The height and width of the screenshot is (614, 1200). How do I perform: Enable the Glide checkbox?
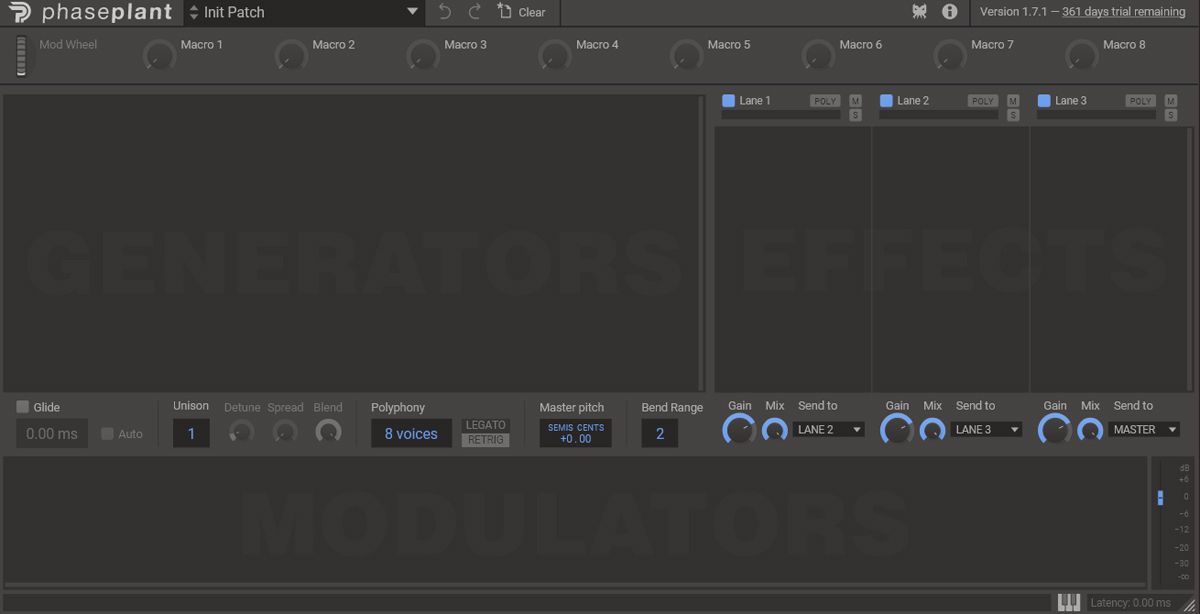pos(22,407)
